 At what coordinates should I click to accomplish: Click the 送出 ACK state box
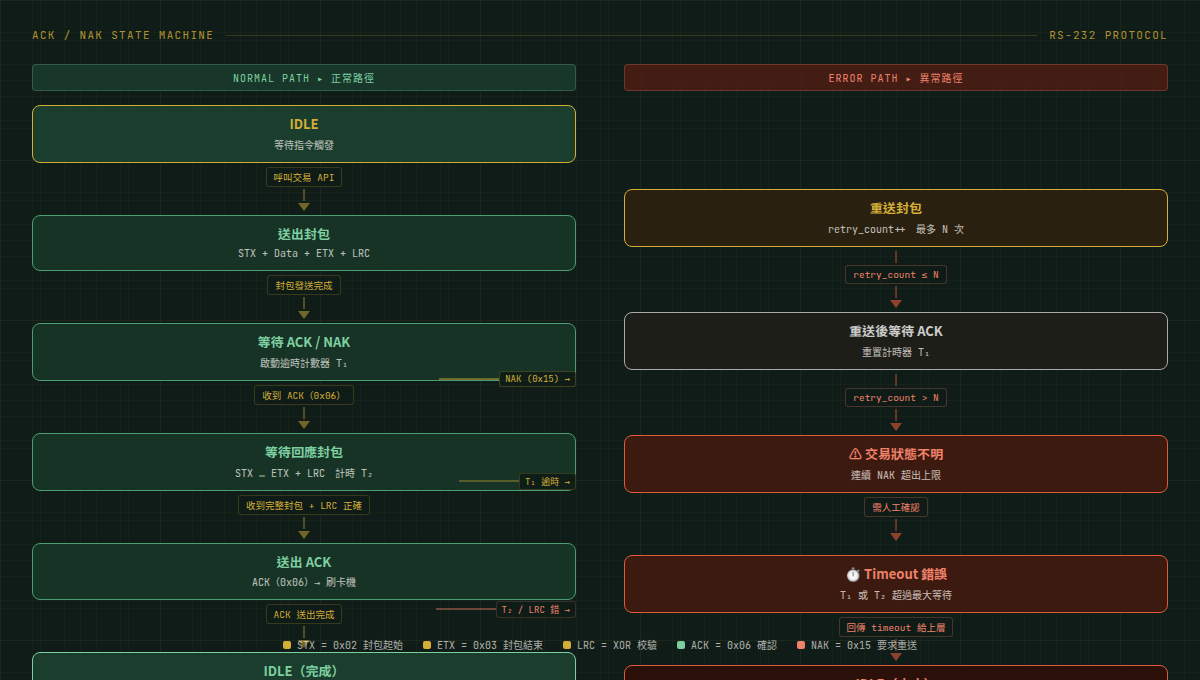tap(304, 571)
